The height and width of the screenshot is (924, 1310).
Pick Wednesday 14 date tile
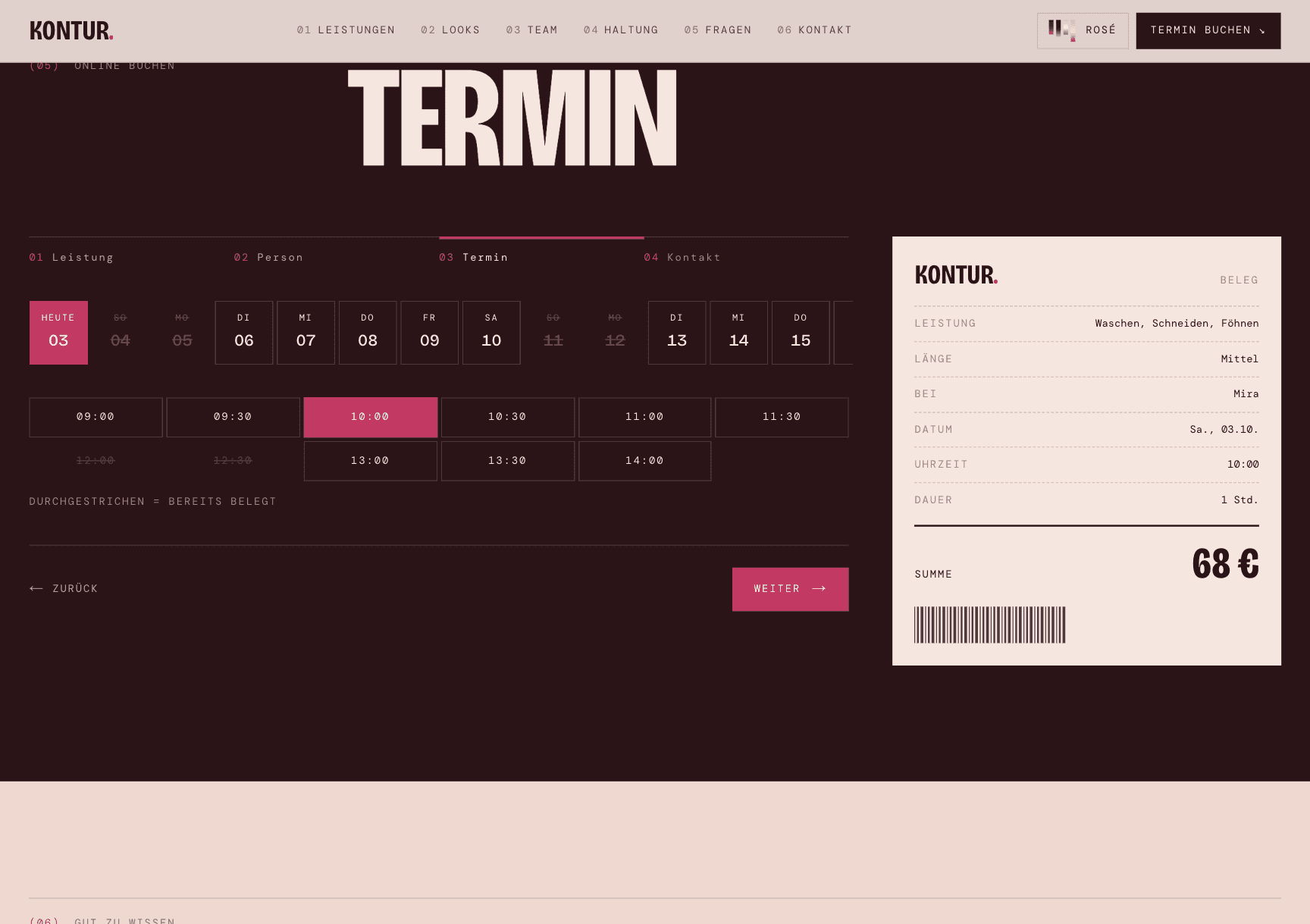point(739,333)
